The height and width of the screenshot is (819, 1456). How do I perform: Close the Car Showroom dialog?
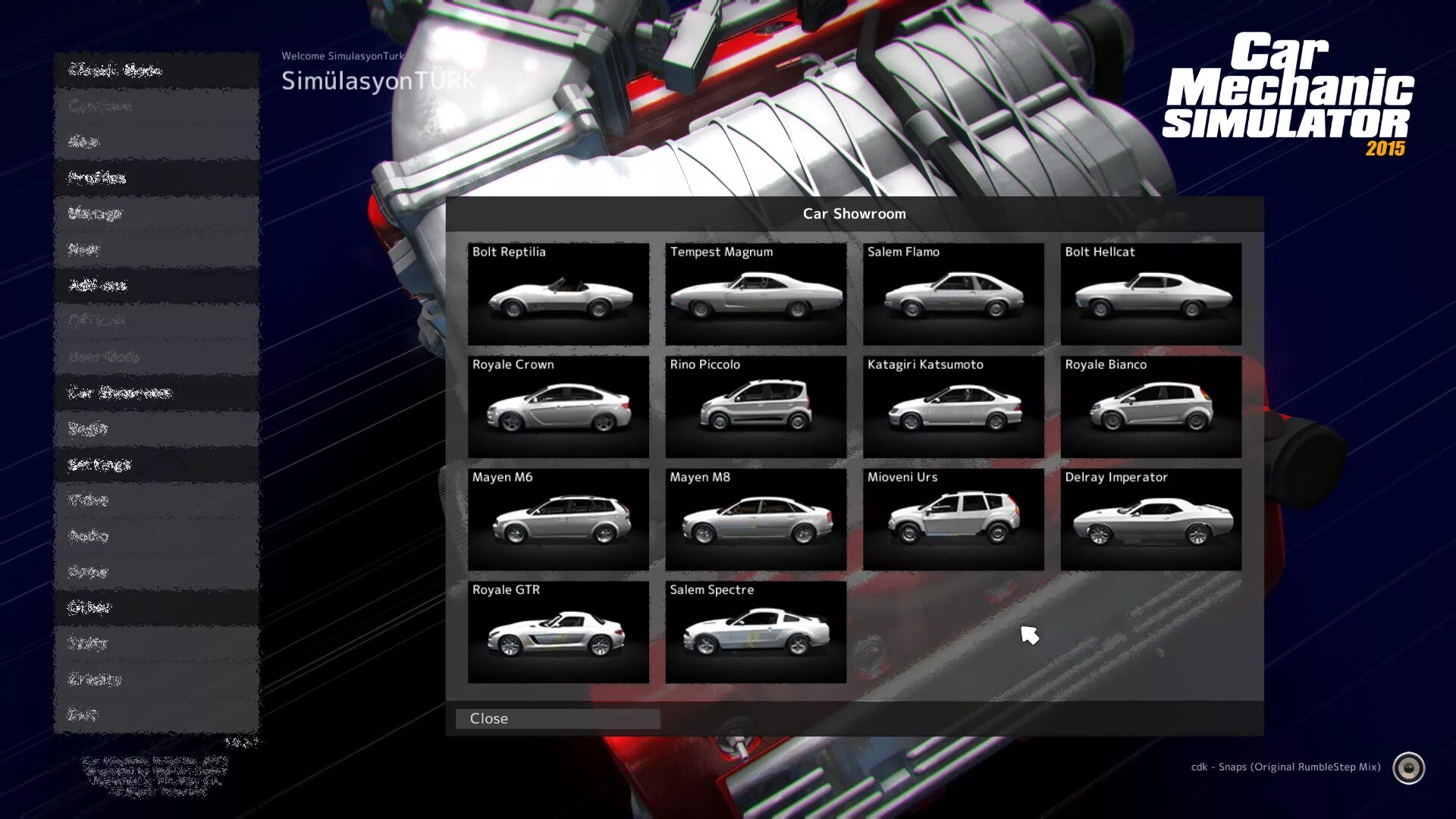(557, 719)
